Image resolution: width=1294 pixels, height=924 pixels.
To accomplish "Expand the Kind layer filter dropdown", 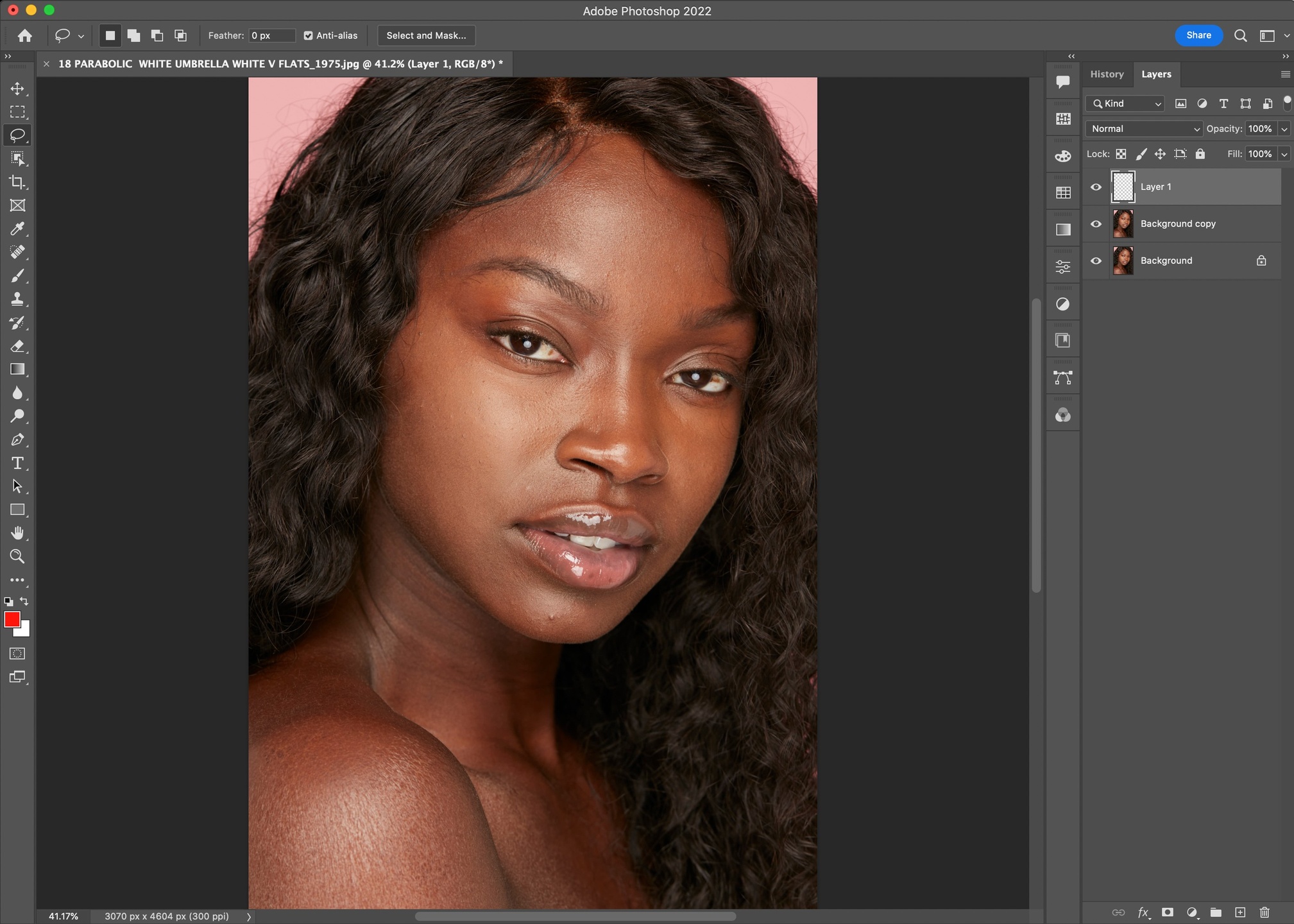I will 1126,103.
